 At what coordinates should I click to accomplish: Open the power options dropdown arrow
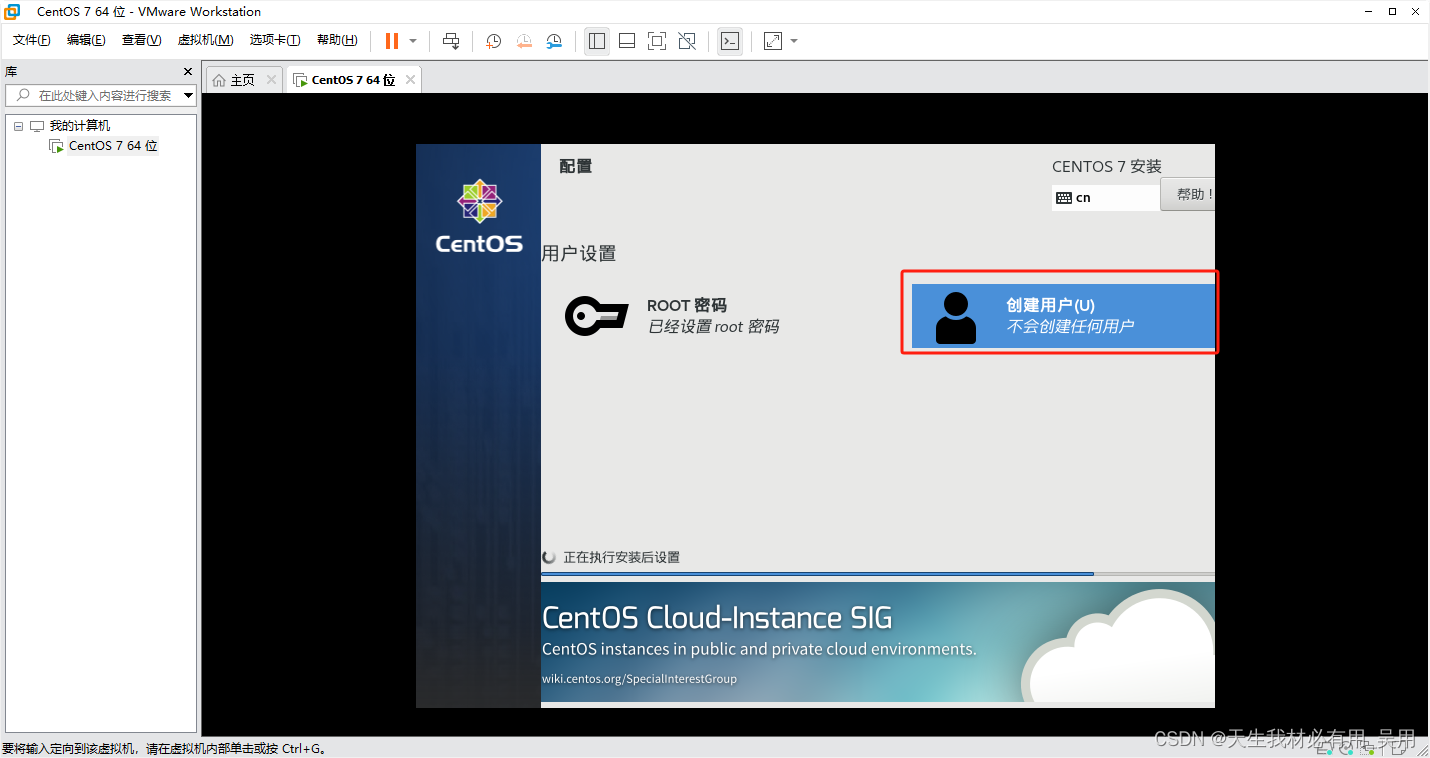coord(413,41)
